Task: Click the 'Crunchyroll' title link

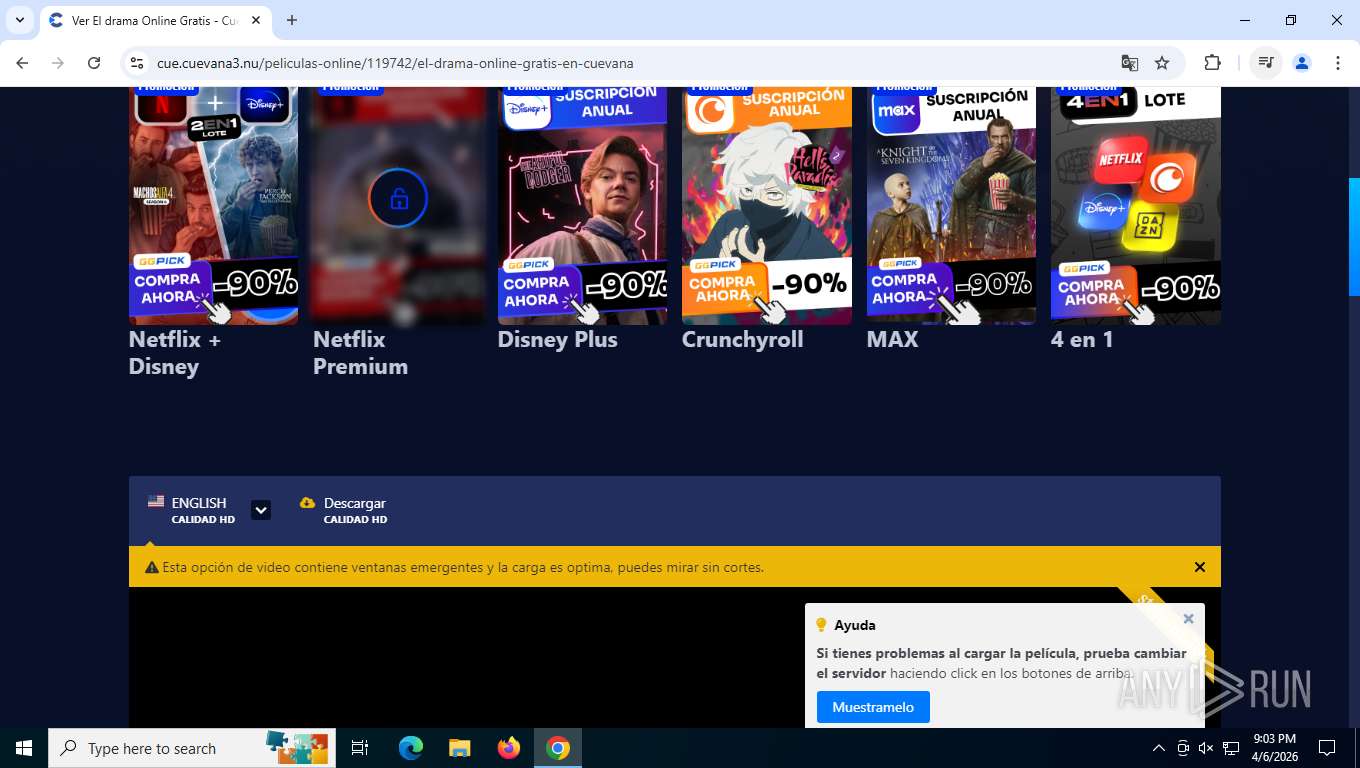Action: click(x=743, y=340)
